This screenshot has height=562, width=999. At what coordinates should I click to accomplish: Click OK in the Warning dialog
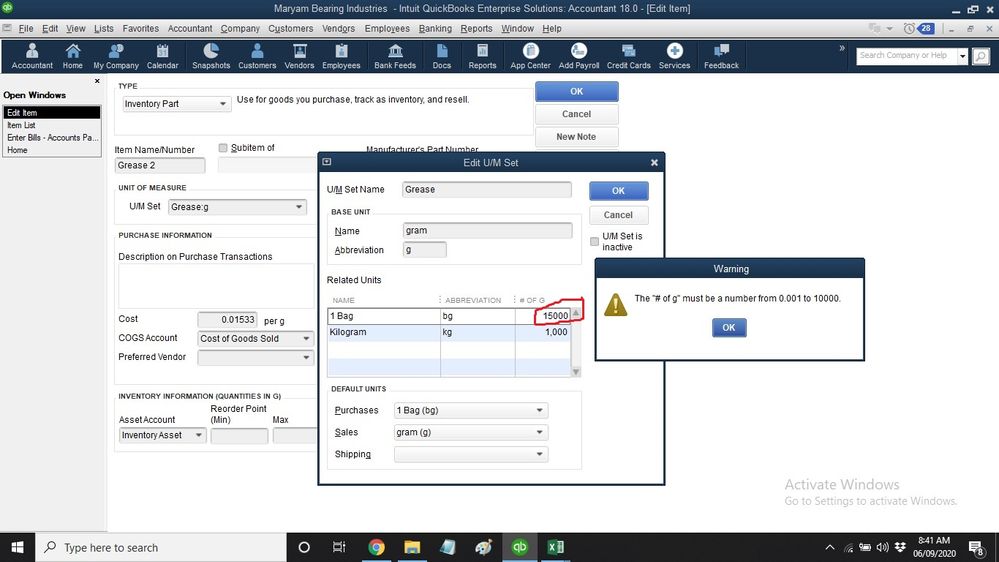click(x=729, y=328)
